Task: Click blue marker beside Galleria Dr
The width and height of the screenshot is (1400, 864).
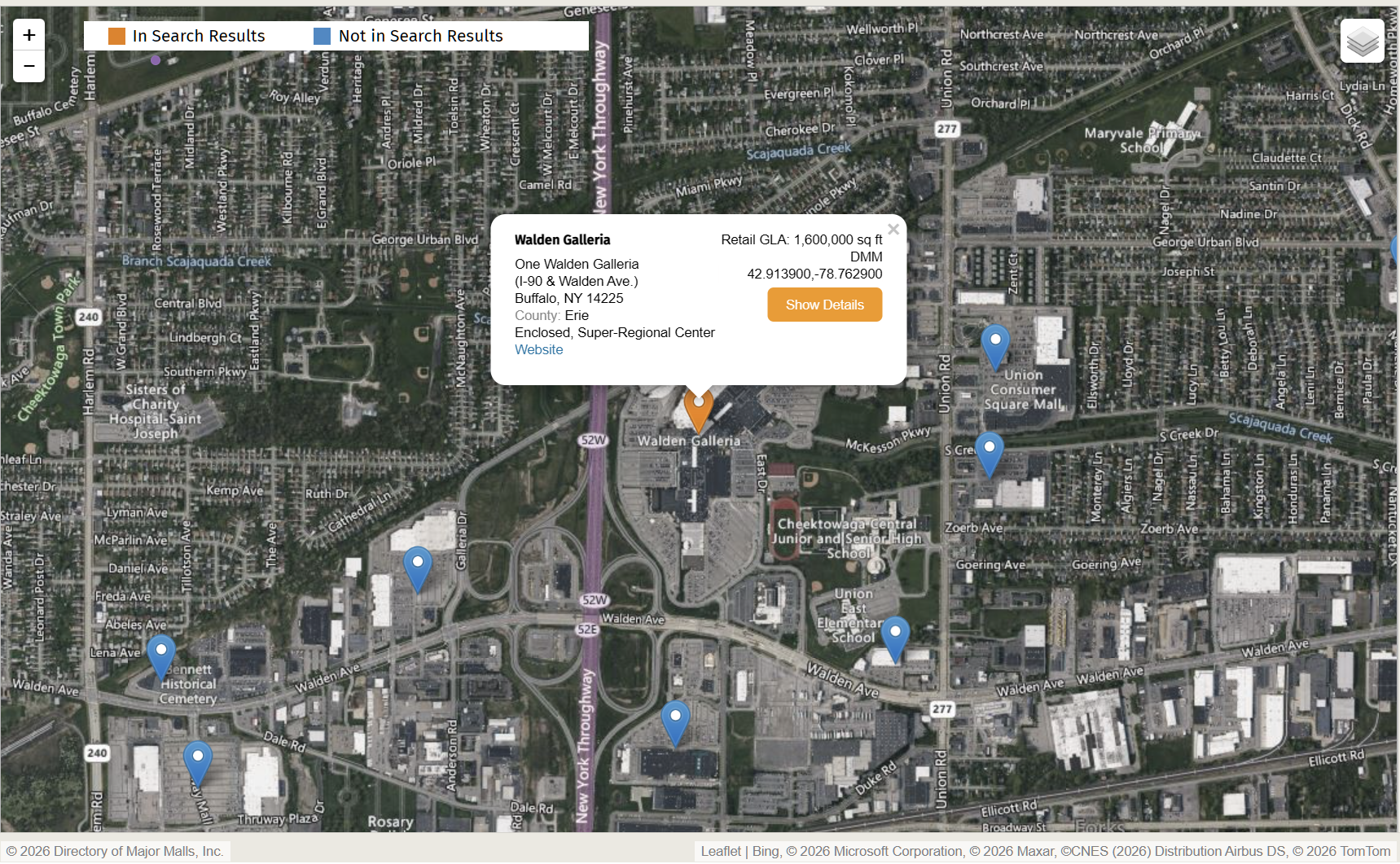Action: click(x=418, y=568)
